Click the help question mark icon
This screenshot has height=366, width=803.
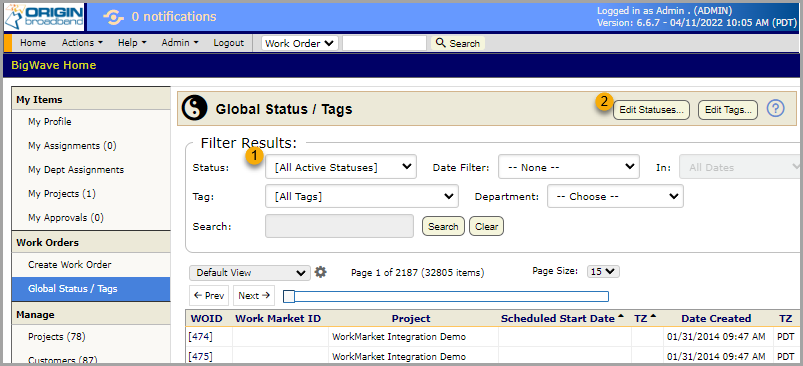[776, 109]
